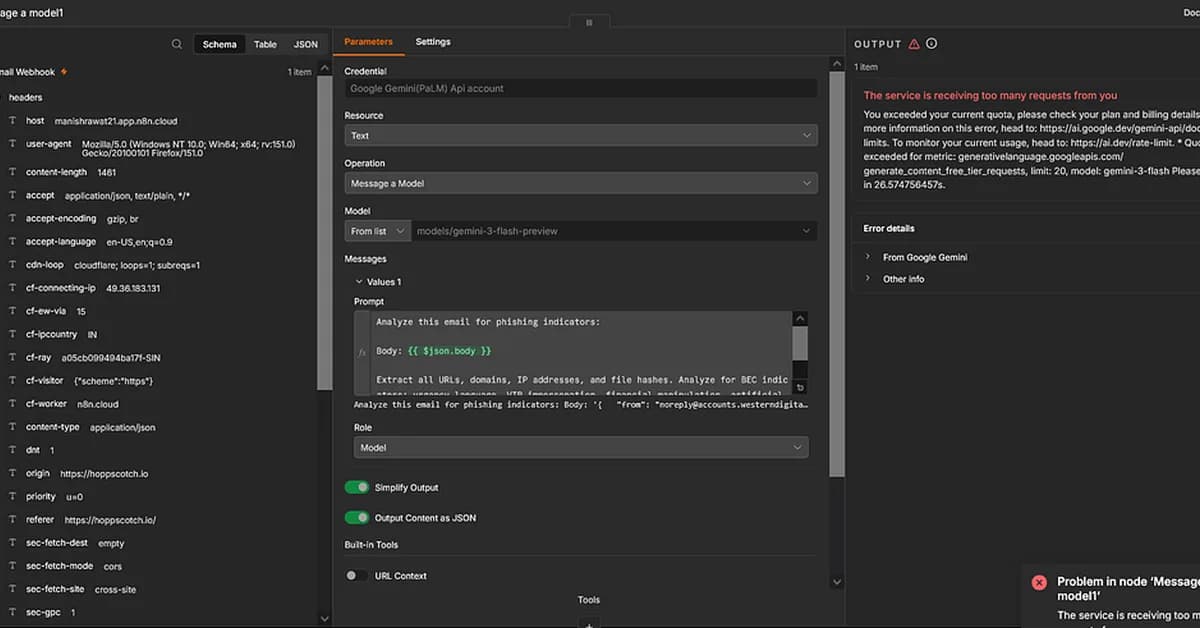Viewport: 1200px width, 628px height.
Task: Click the headers group in the schema
Action: pos(26,97)
